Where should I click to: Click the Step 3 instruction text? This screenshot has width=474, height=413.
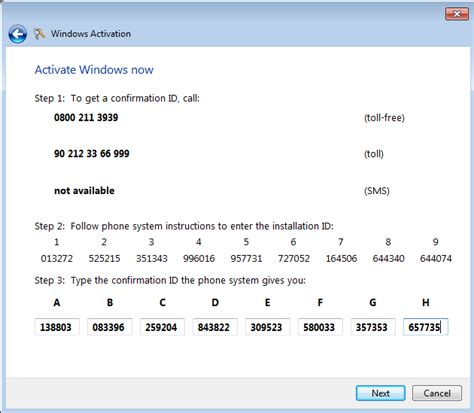click(x=170, y=280)
